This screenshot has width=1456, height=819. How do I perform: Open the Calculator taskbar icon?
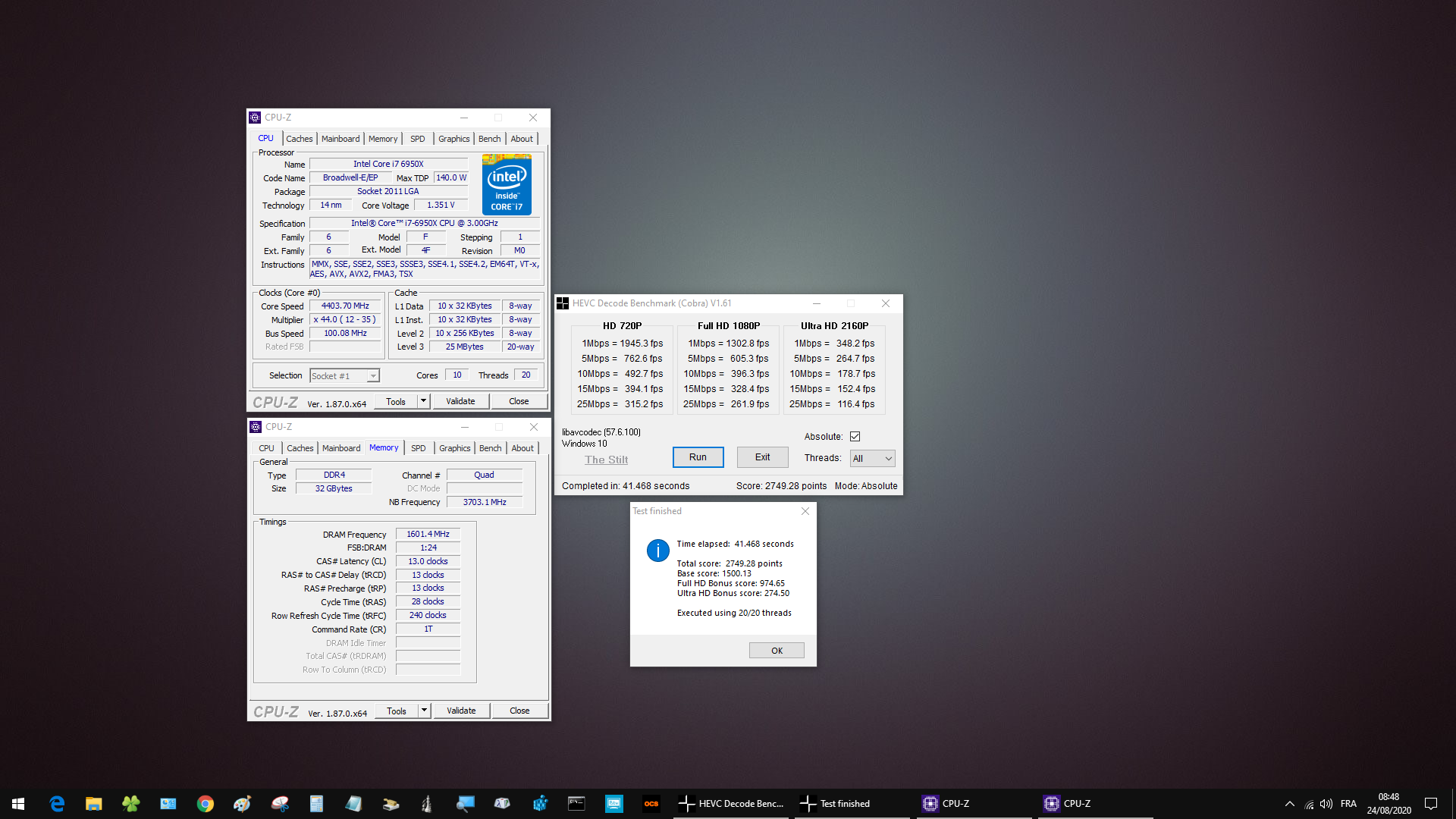[x=317, y=804]
